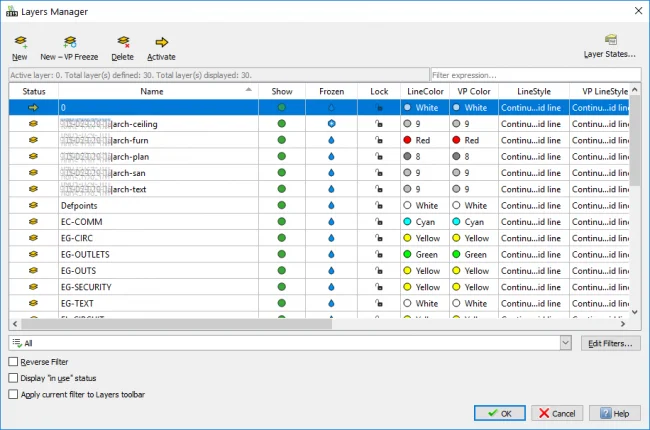Click the LineColor column header
This screenshot has height=430, width=650.
pyautogui.click(x=424, y=91)
